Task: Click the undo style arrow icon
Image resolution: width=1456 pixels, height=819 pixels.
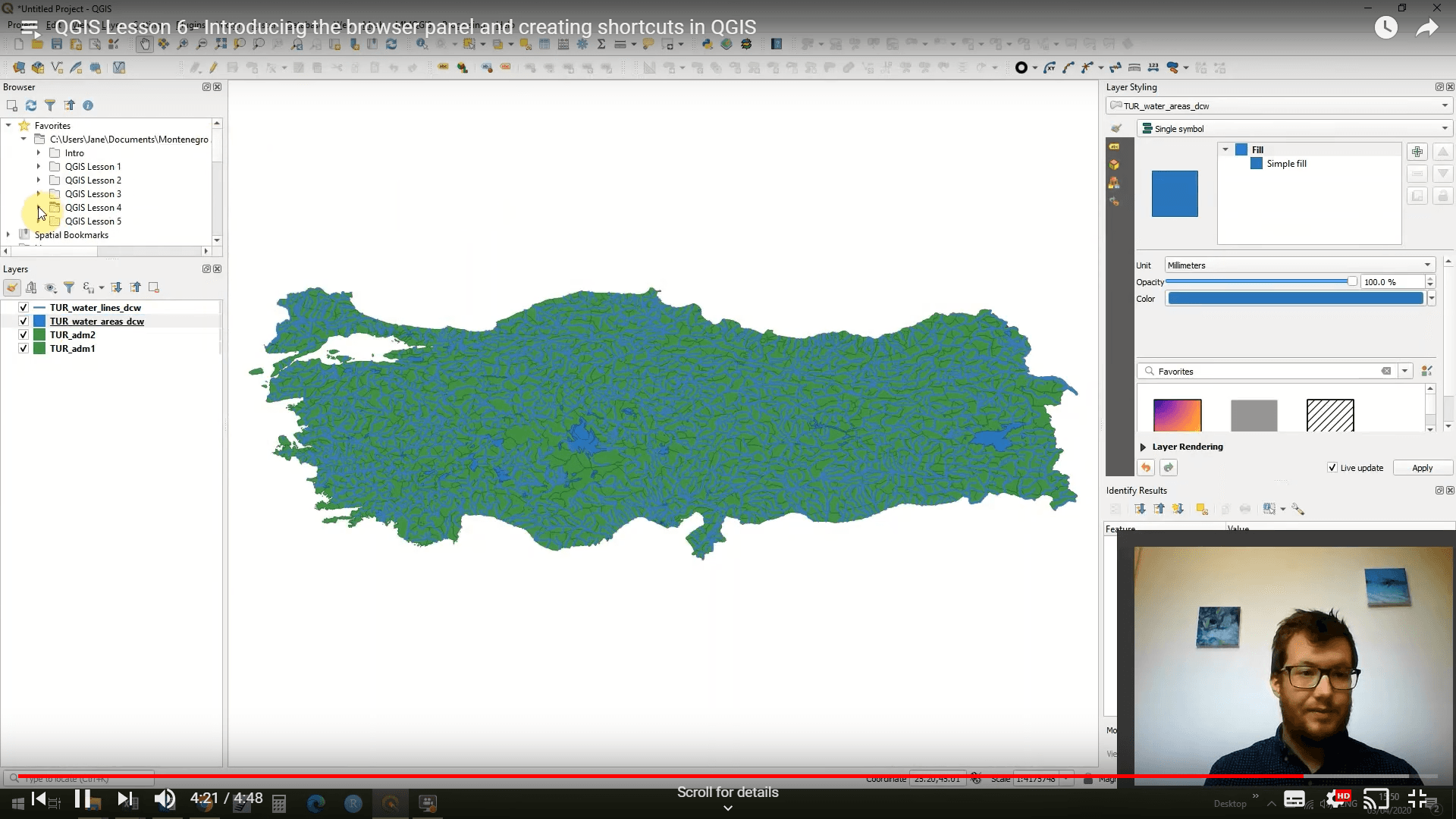Action: 1146,468
